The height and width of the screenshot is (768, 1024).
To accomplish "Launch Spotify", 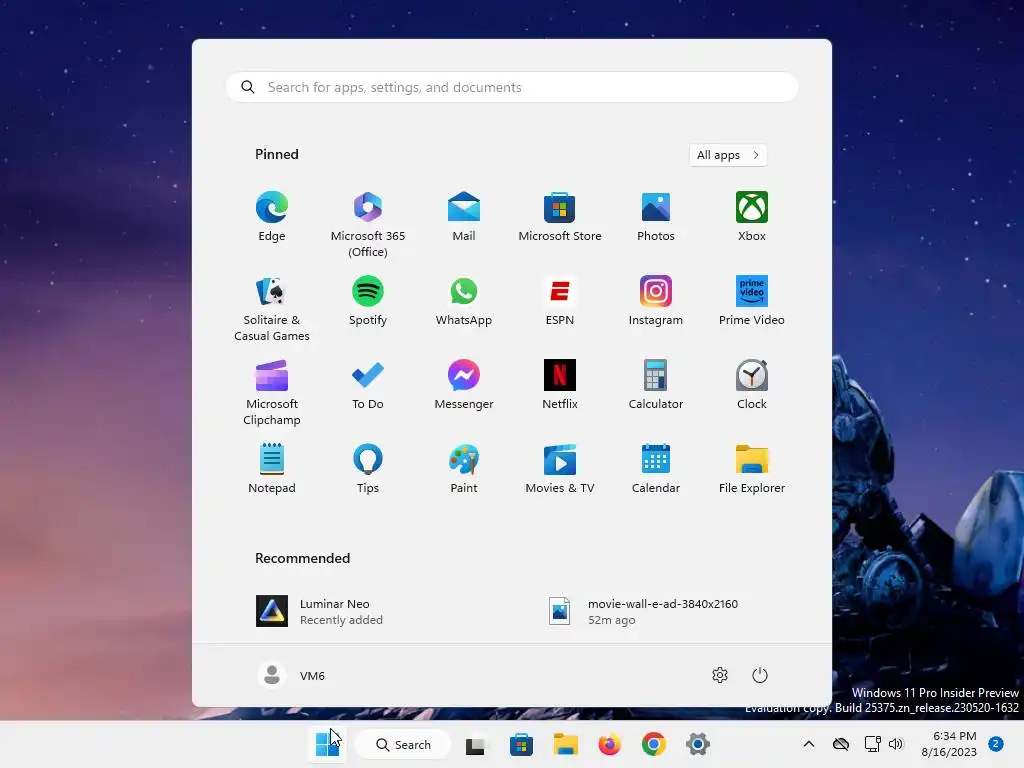I will pyautogui.click(x=368, y=302).
